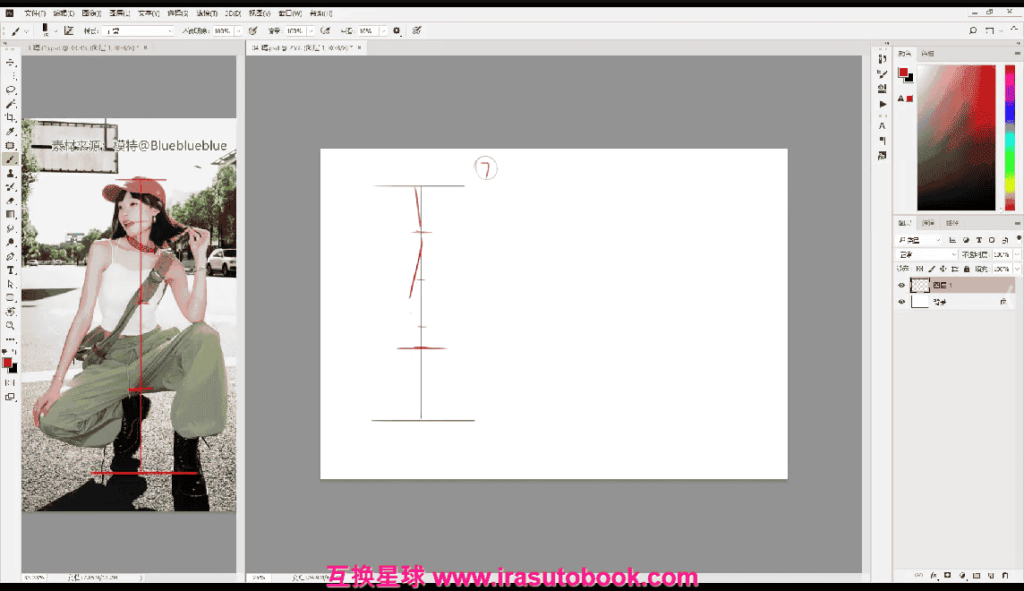The image size is (1024, 591).
Task: Toggle lock transparent pixels
Action: [x=920, y=269]
